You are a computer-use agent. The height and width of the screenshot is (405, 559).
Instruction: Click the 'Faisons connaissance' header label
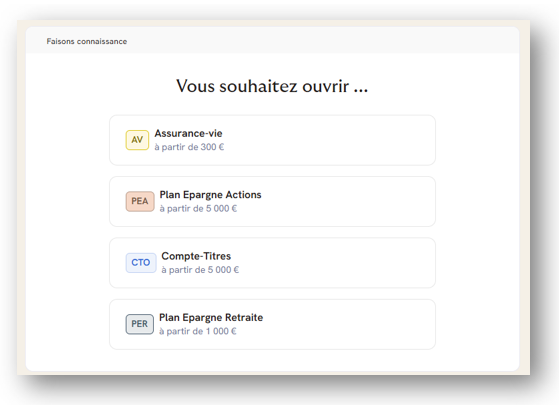click(x=87, y=41)
